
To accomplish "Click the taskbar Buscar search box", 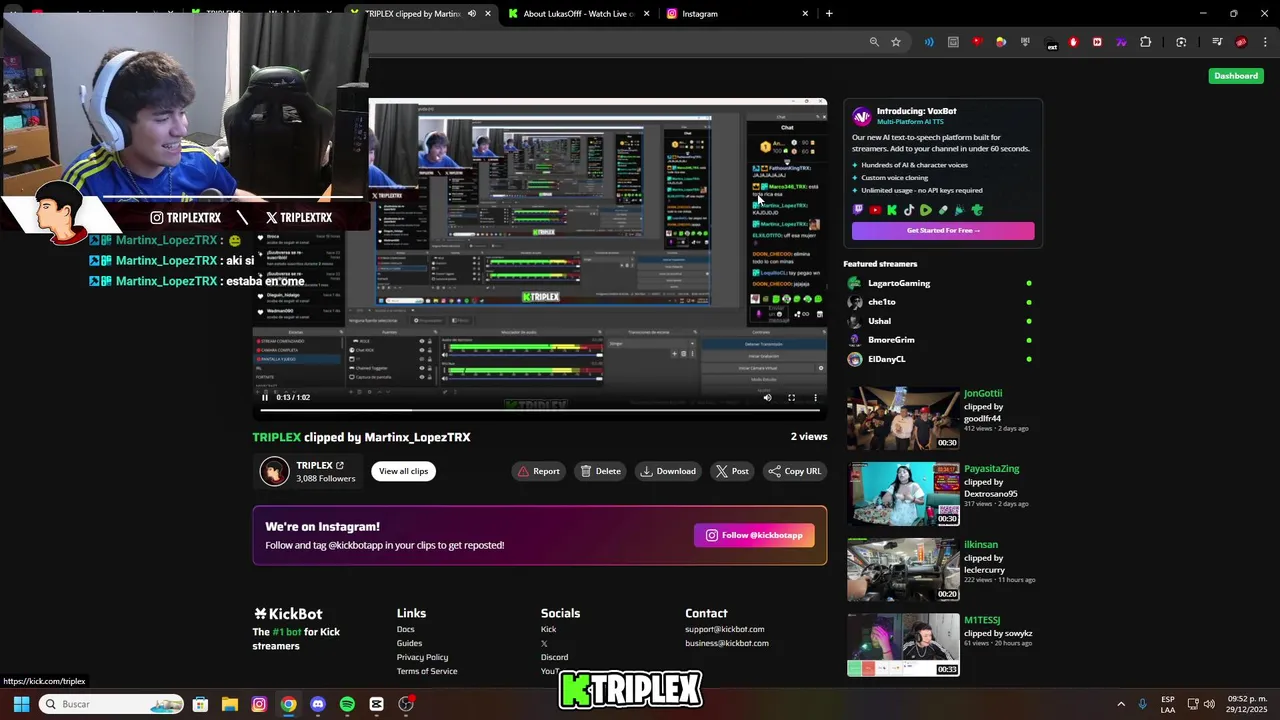I will [112, 704].
